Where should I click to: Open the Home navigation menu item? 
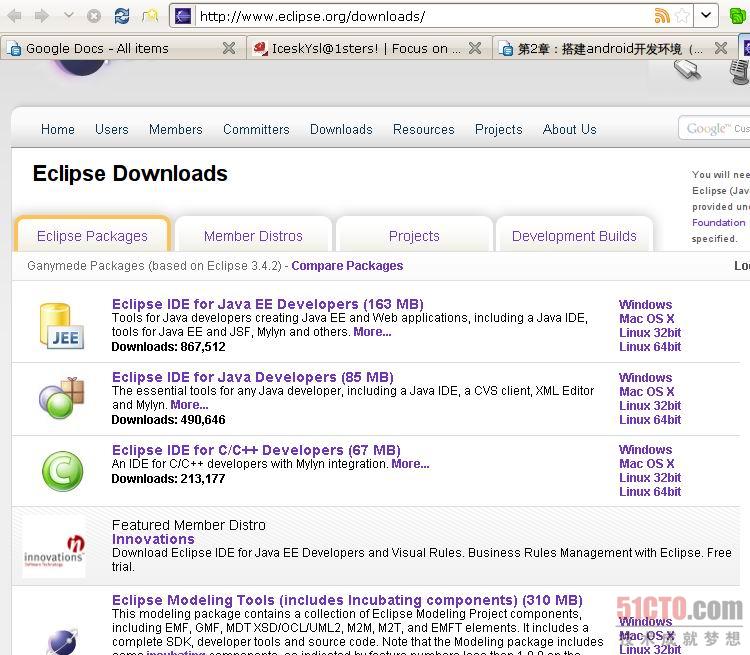58,129
